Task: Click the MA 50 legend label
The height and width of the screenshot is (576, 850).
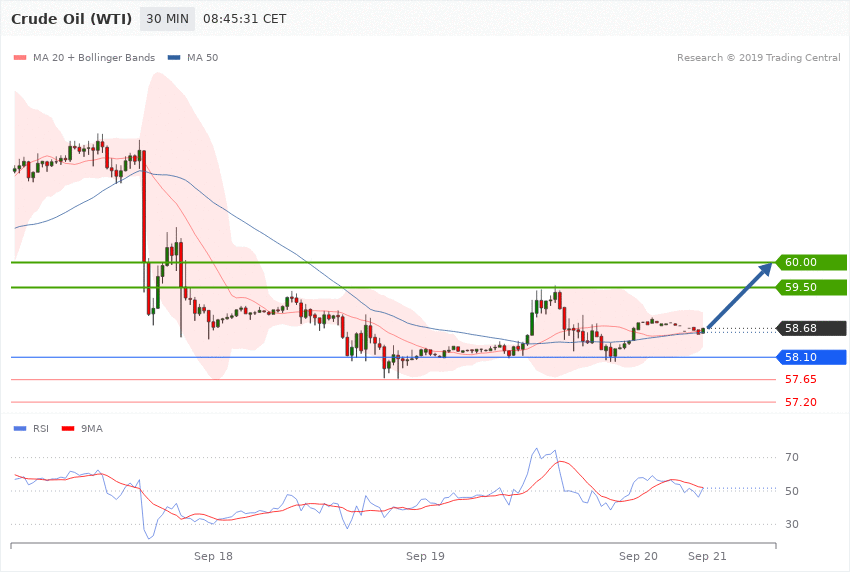Action: 202,57
